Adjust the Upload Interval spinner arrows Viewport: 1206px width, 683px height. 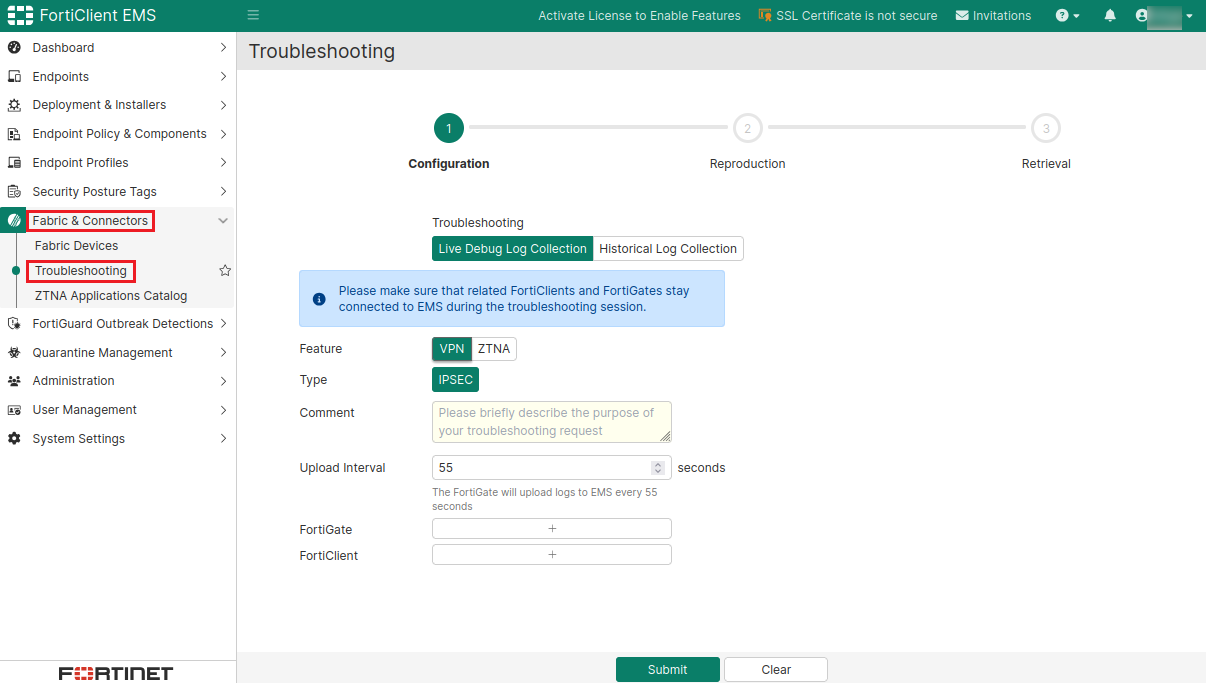coord(658,468)
